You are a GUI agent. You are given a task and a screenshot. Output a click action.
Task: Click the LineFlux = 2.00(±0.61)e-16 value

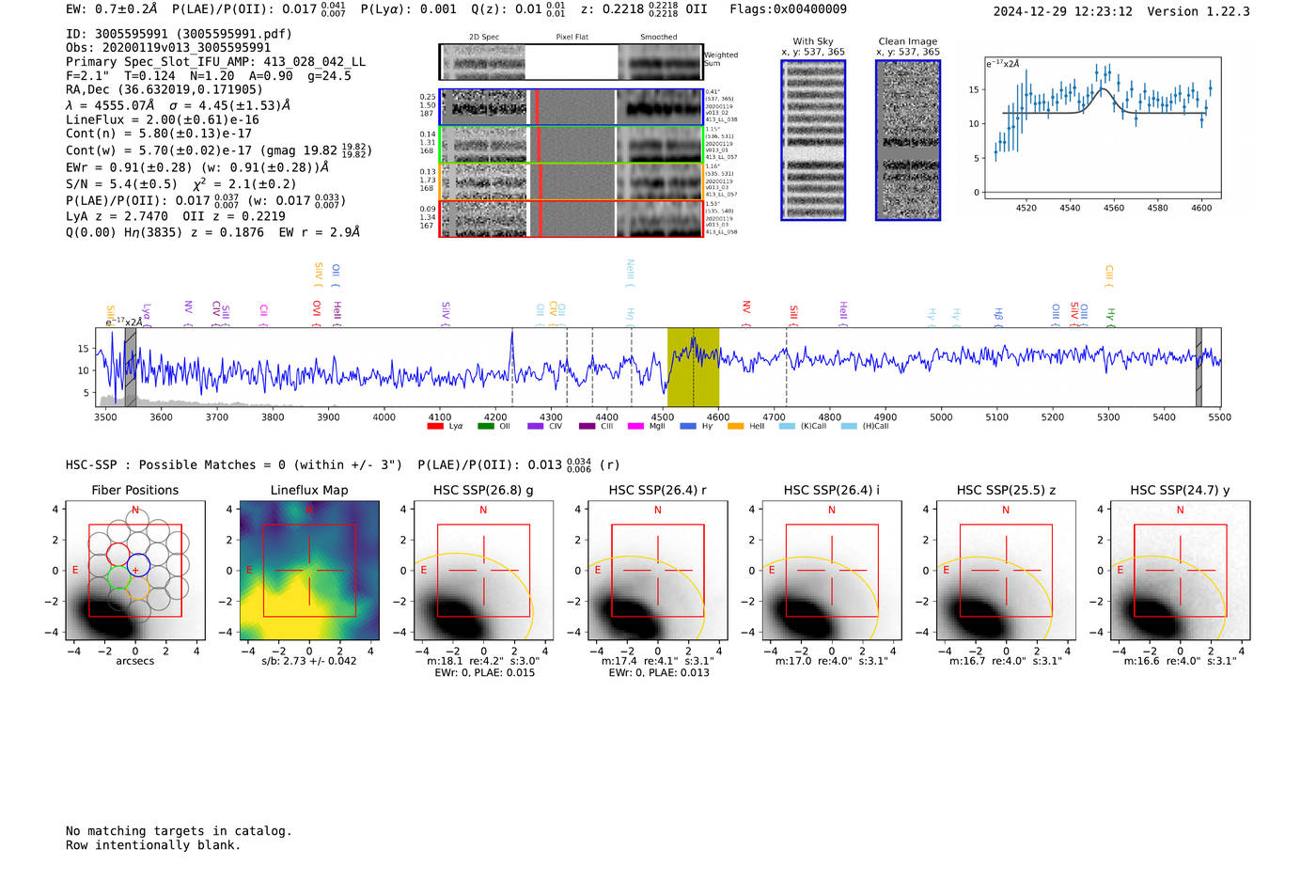click(x=163, y=119)
